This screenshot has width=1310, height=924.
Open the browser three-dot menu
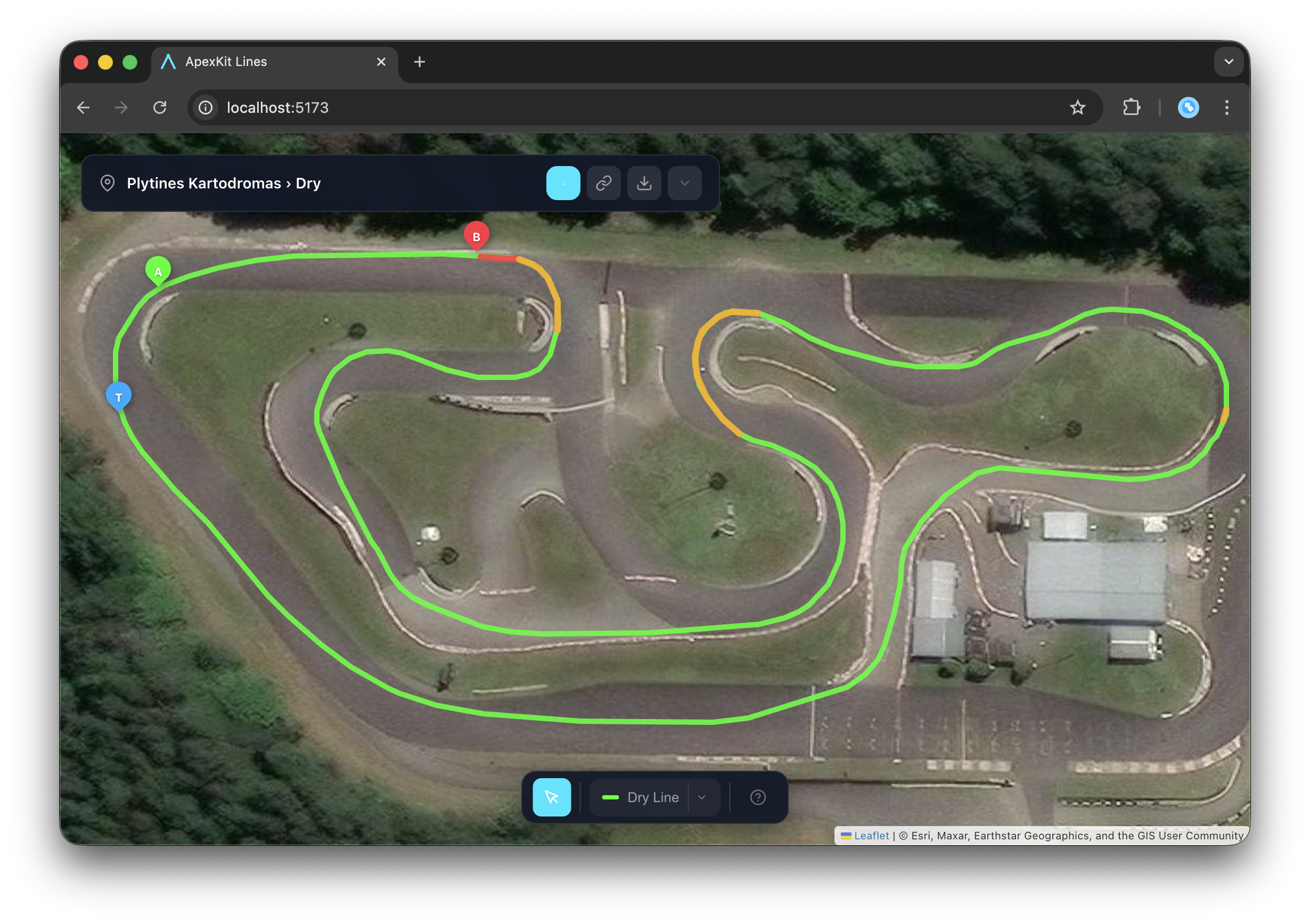(x=1227, y=107)
